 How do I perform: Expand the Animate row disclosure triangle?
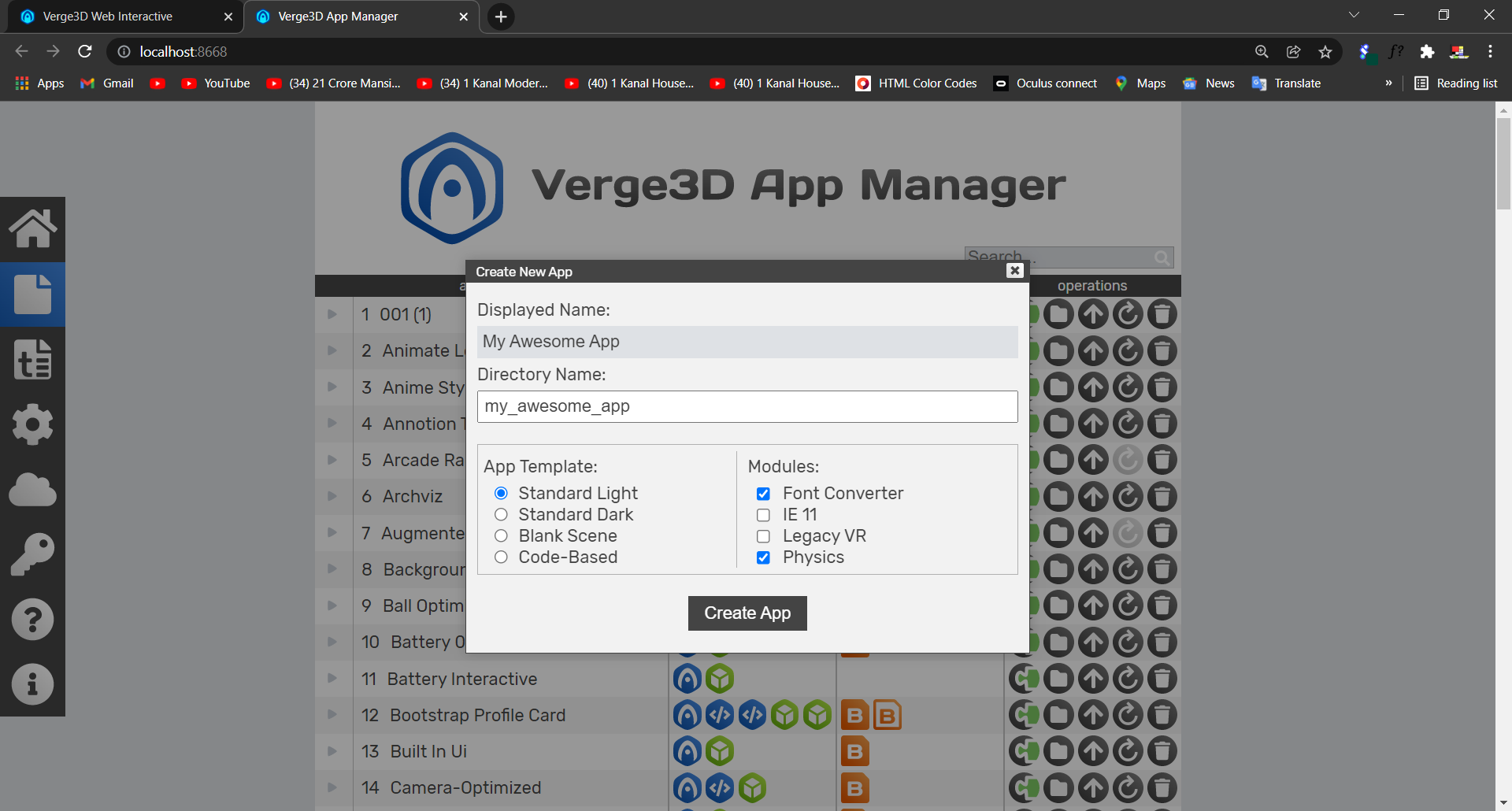[332, 350]
